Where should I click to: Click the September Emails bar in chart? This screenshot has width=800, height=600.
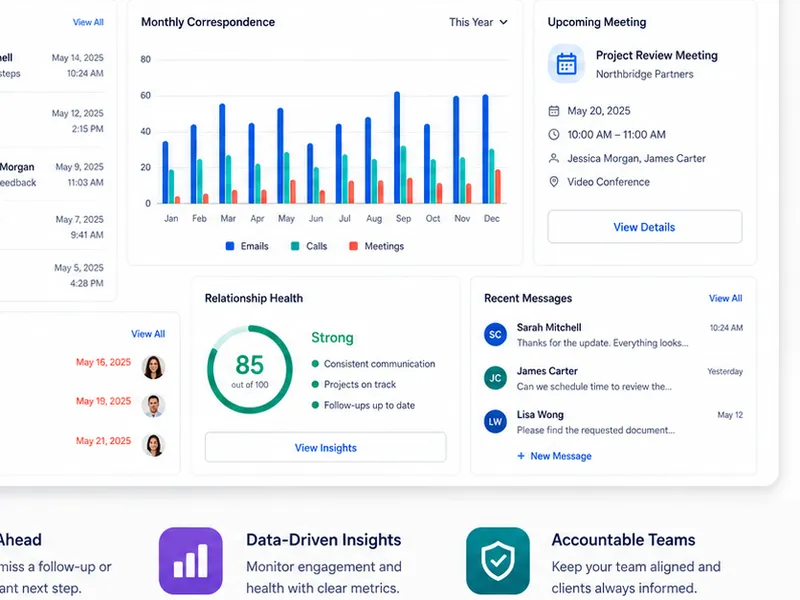tap(397, 148)
